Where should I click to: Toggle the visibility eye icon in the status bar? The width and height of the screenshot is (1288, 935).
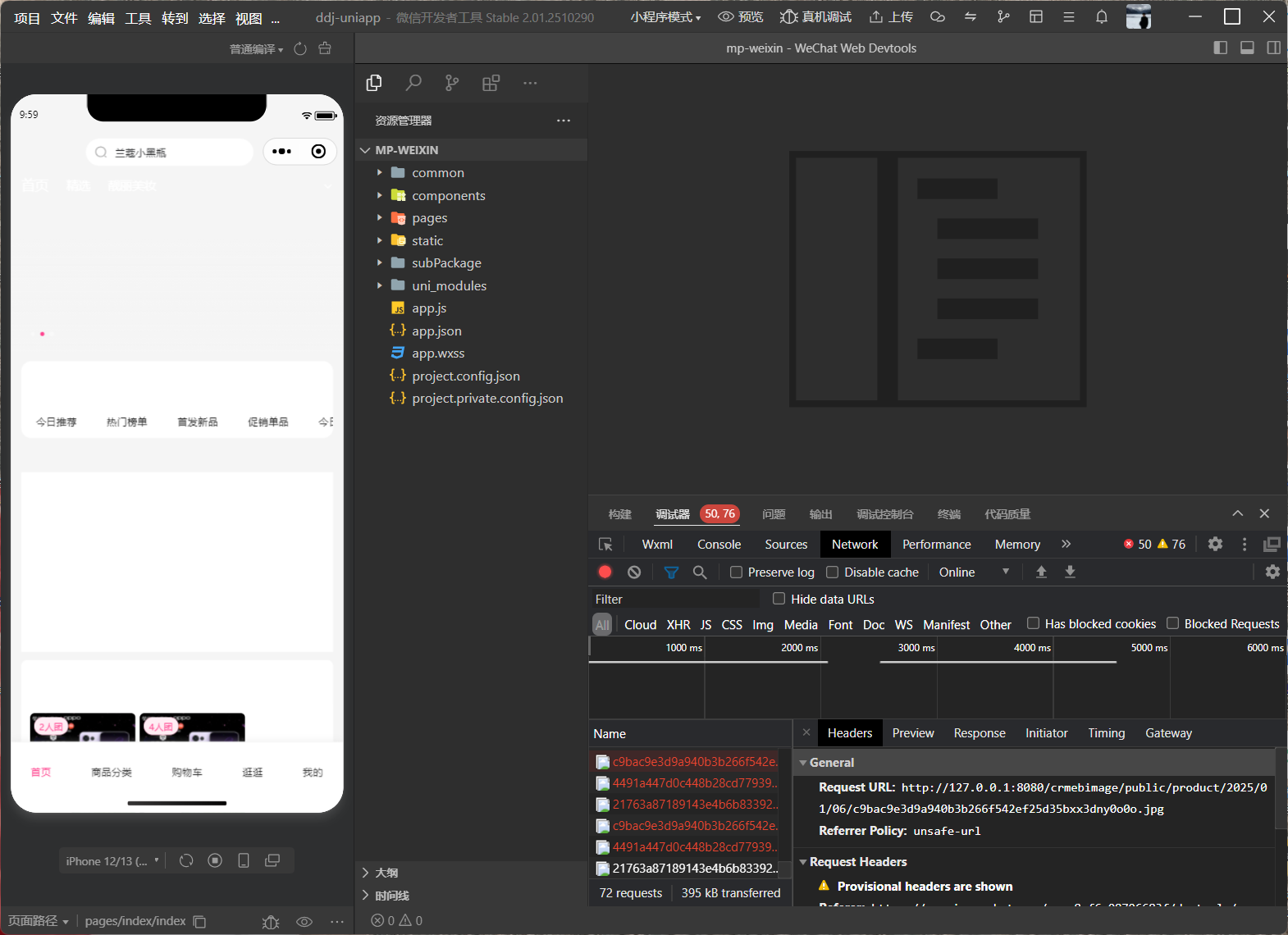(304, 921)
